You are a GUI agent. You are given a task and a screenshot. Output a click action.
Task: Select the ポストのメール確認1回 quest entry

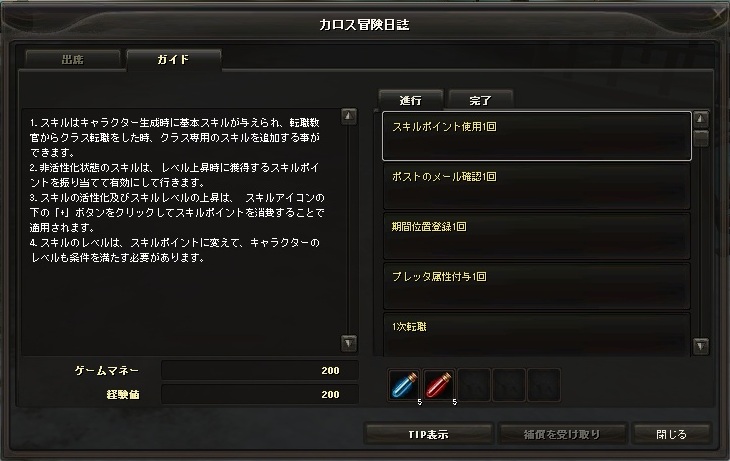coord(537,186)
